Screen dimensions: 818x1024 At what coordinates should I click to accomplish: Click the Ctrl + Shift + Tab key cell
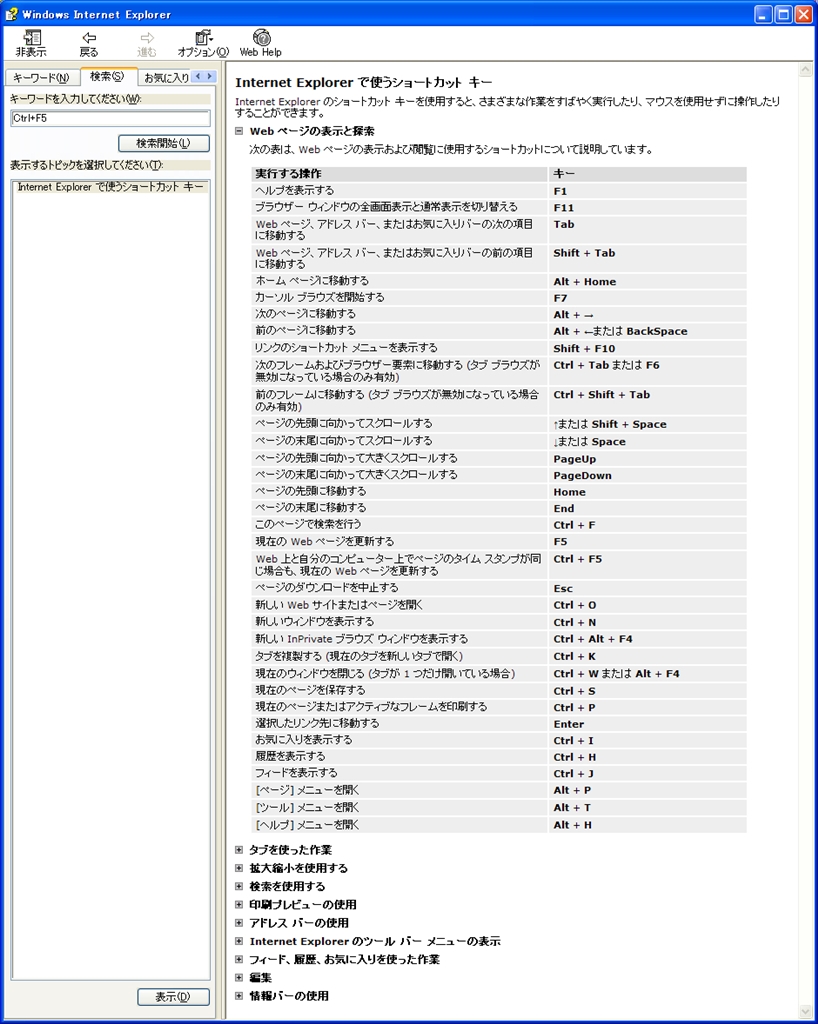pyautogui.click(x=648, y=400)
